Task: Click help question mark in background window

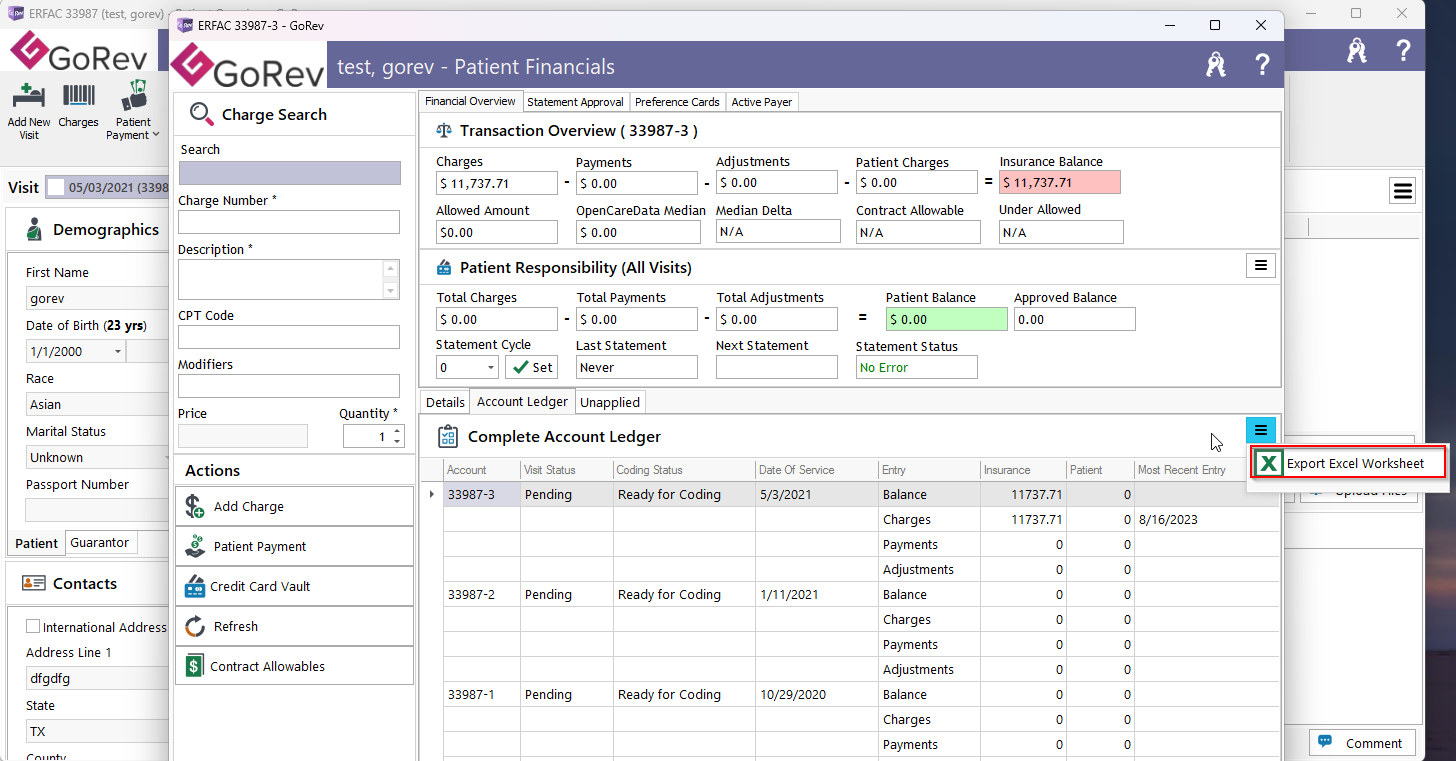Action: pyautogui.click(x=1403, y=51)
